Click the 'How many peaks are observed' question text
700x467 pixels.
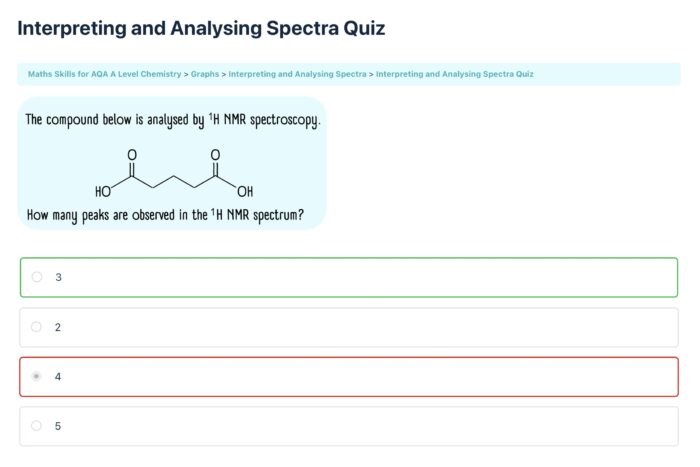click(x=165, y=214)
